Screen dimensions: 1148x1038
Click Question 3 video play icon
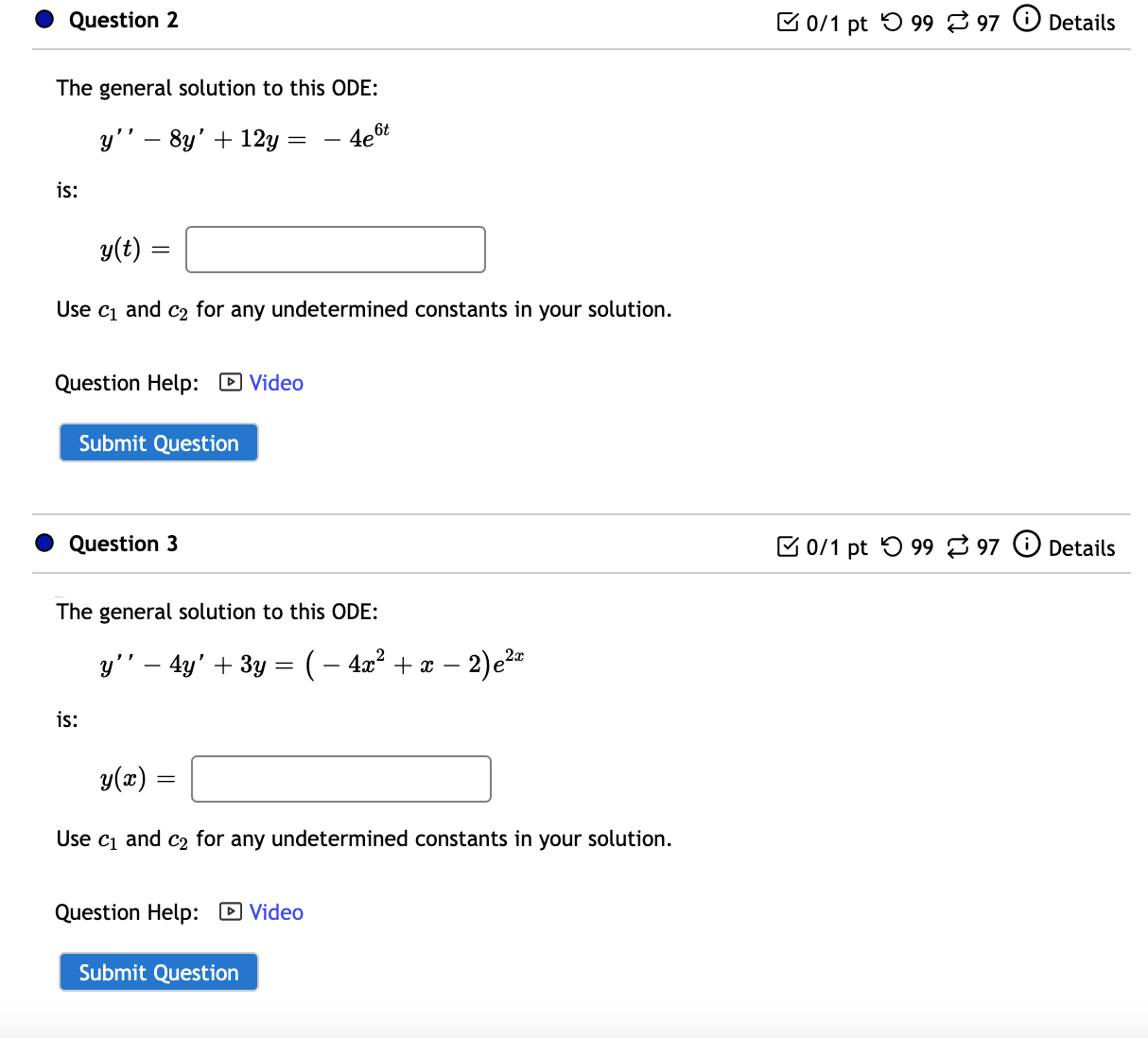click(230, 912)
